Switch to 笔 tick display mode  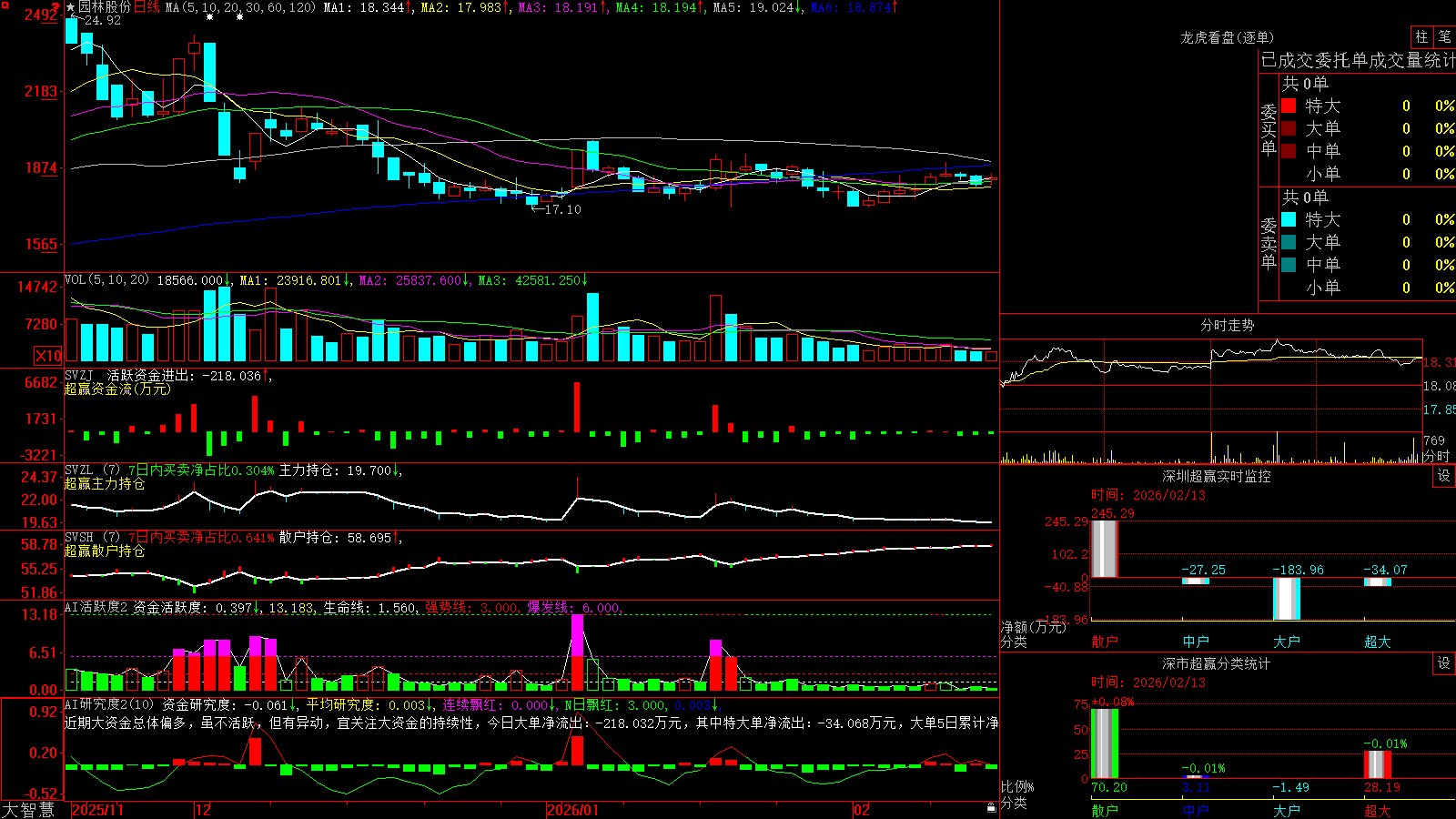point(1445,37)
